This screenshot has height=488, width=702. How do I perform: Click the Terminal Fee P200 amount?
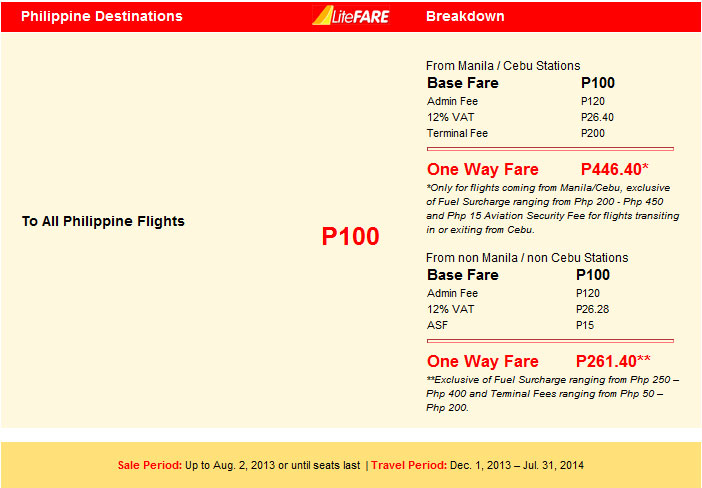(x=593, y=133)
